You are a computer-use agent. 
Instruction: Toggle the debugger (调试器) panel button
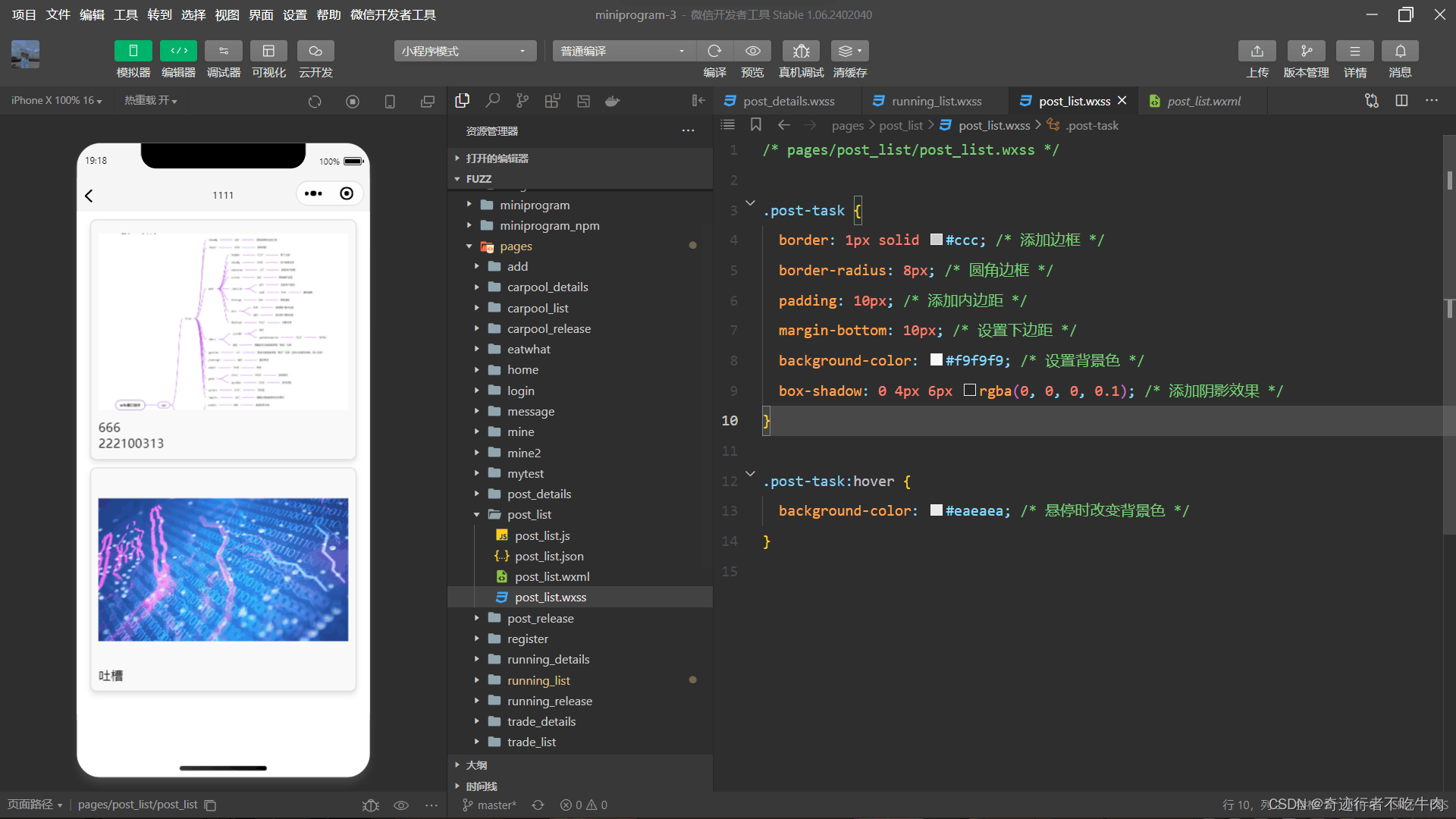pos(224,51)
